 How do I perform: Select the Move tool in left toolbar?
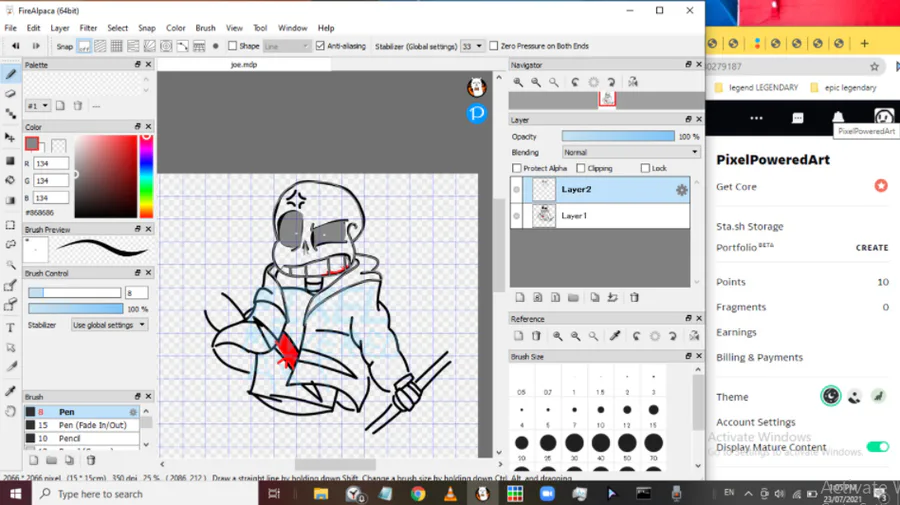tap(10, 138)
